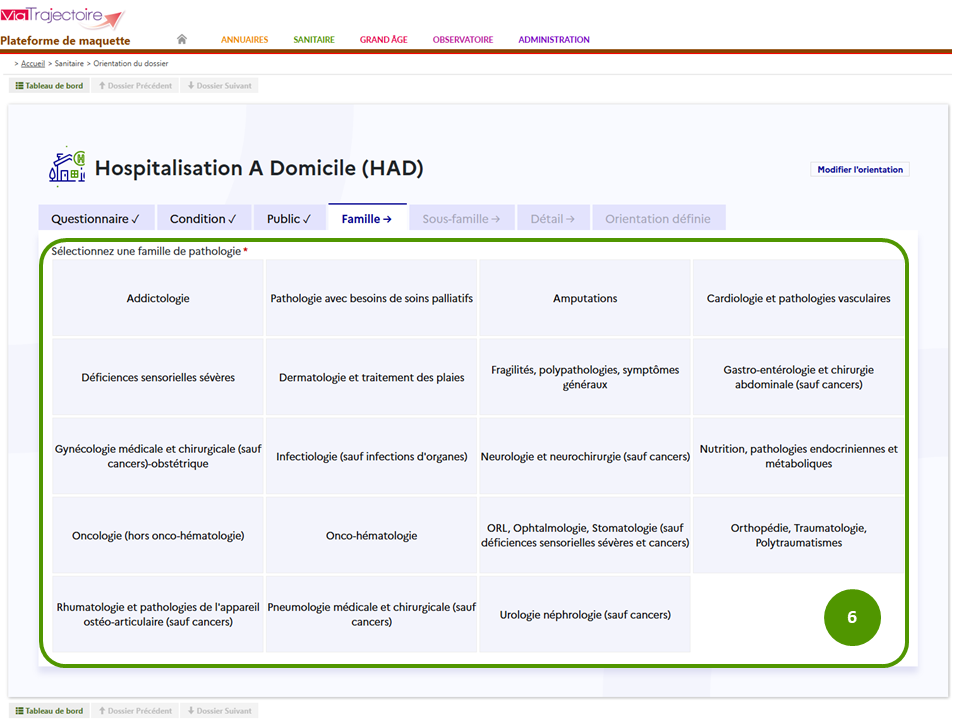Click the top Dossier Précédent button
This screenshot has width=955, height=720.
coord(135,86)
